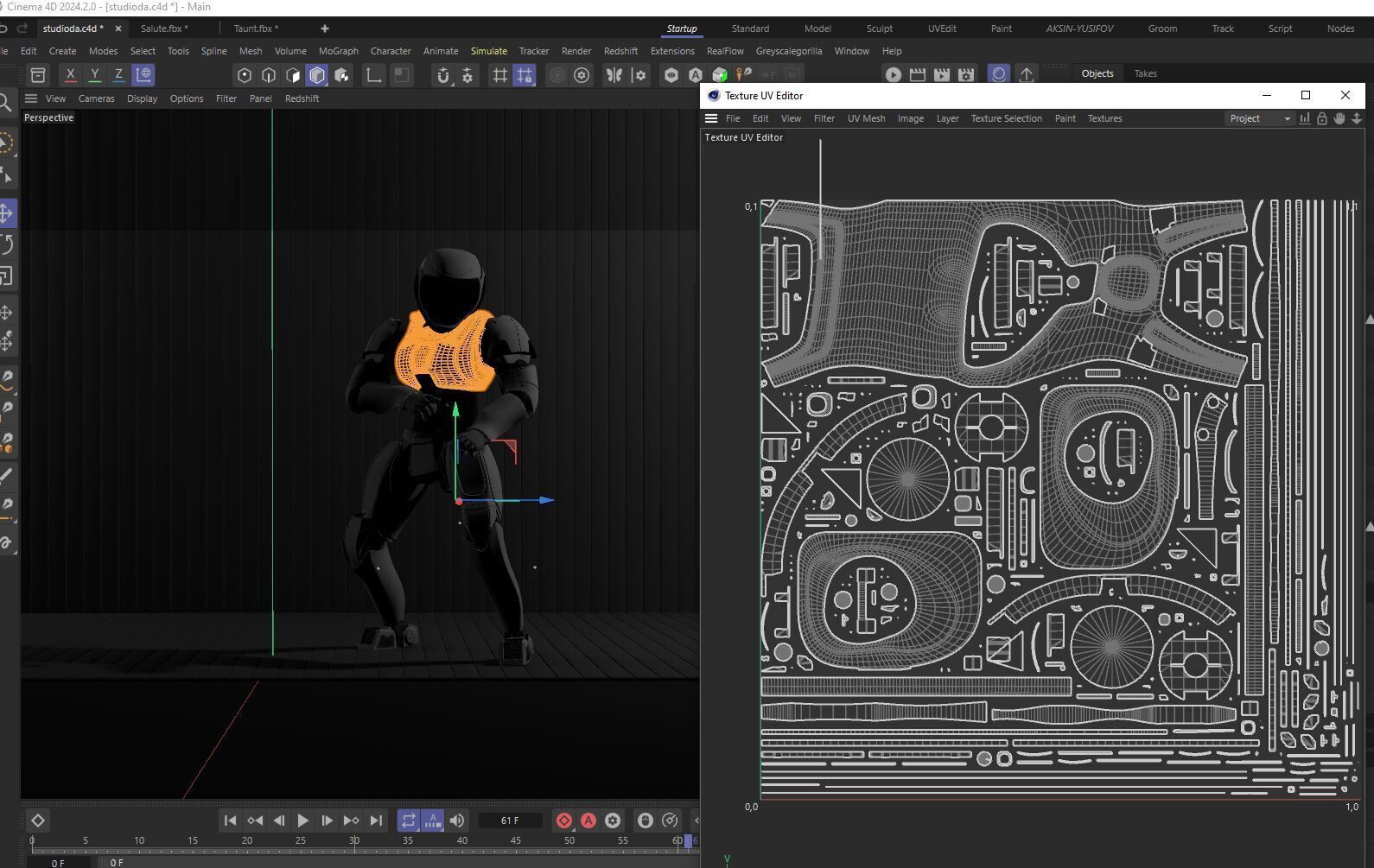Screen dimensions: 1374x868
Task: Click the Redshift eye hexagon icon
Action: point(671,75)
